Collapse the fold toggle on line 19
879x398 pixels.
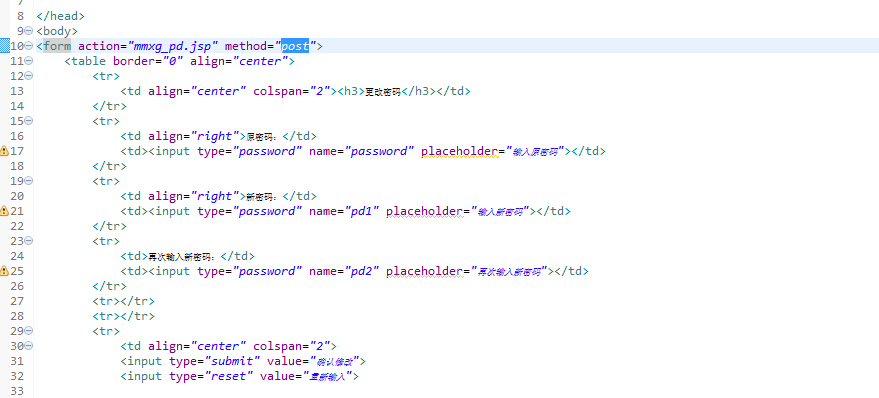tap(29, 181)
